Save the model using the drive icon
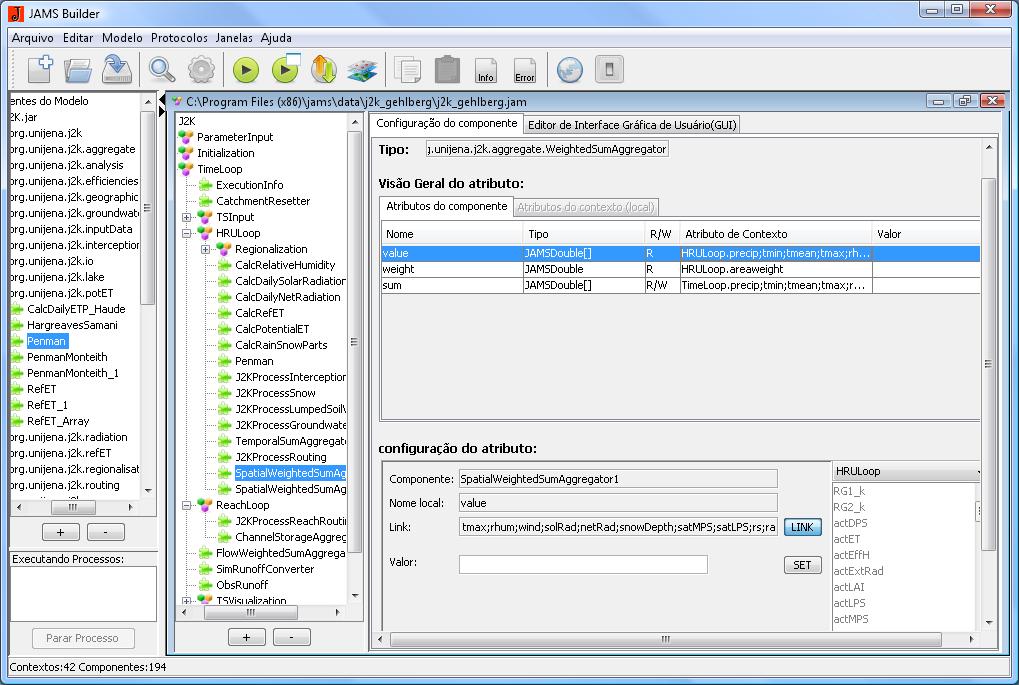The image size is (1019, 685). click(x=117, y=70)
